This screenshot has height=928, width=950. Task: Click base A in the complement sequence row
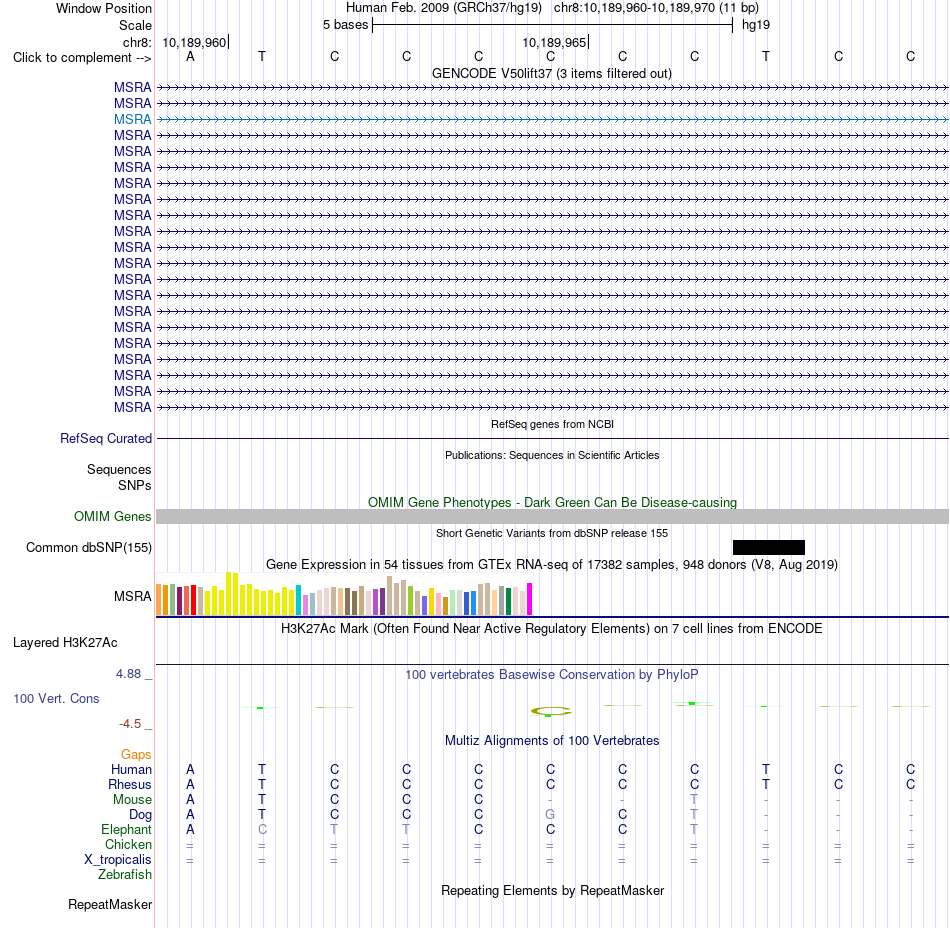[x=190, y=56]
